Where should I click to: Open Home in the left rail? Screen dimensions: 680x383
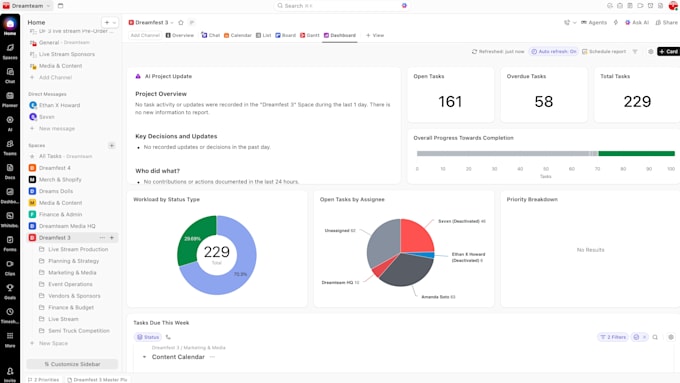pos(10,26)
